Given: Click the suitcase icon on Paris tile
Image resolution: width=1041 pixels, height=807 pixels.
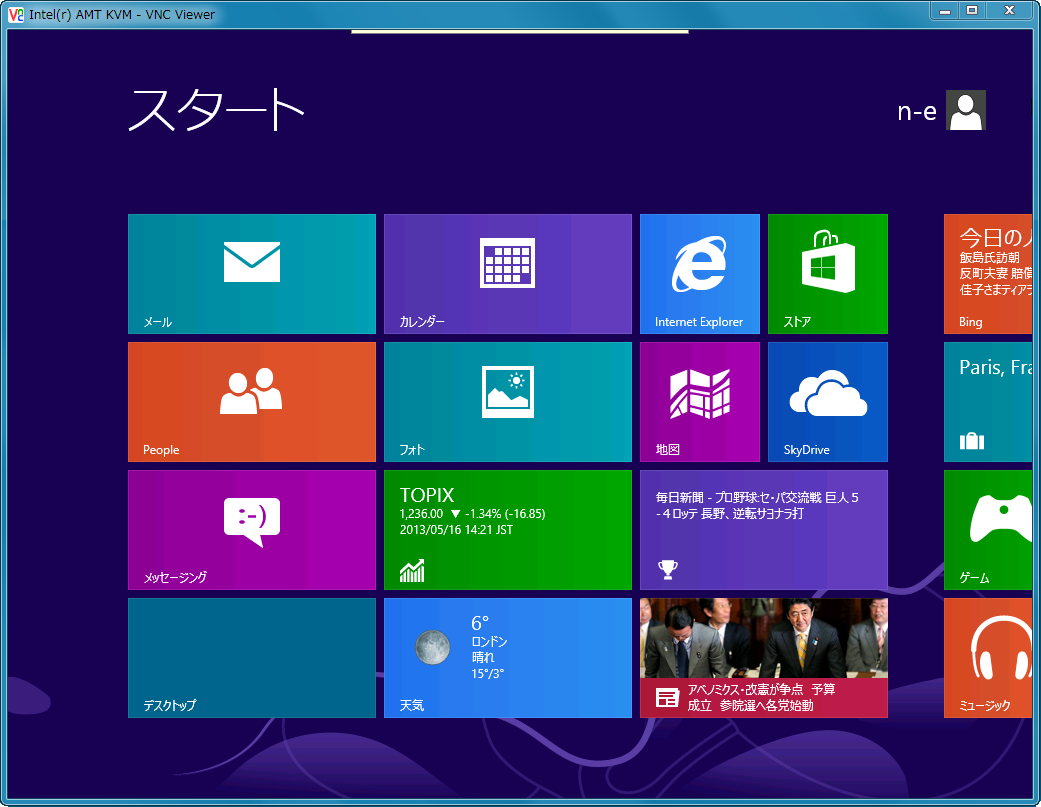Looking at the screenshot, I should (972, 441).
